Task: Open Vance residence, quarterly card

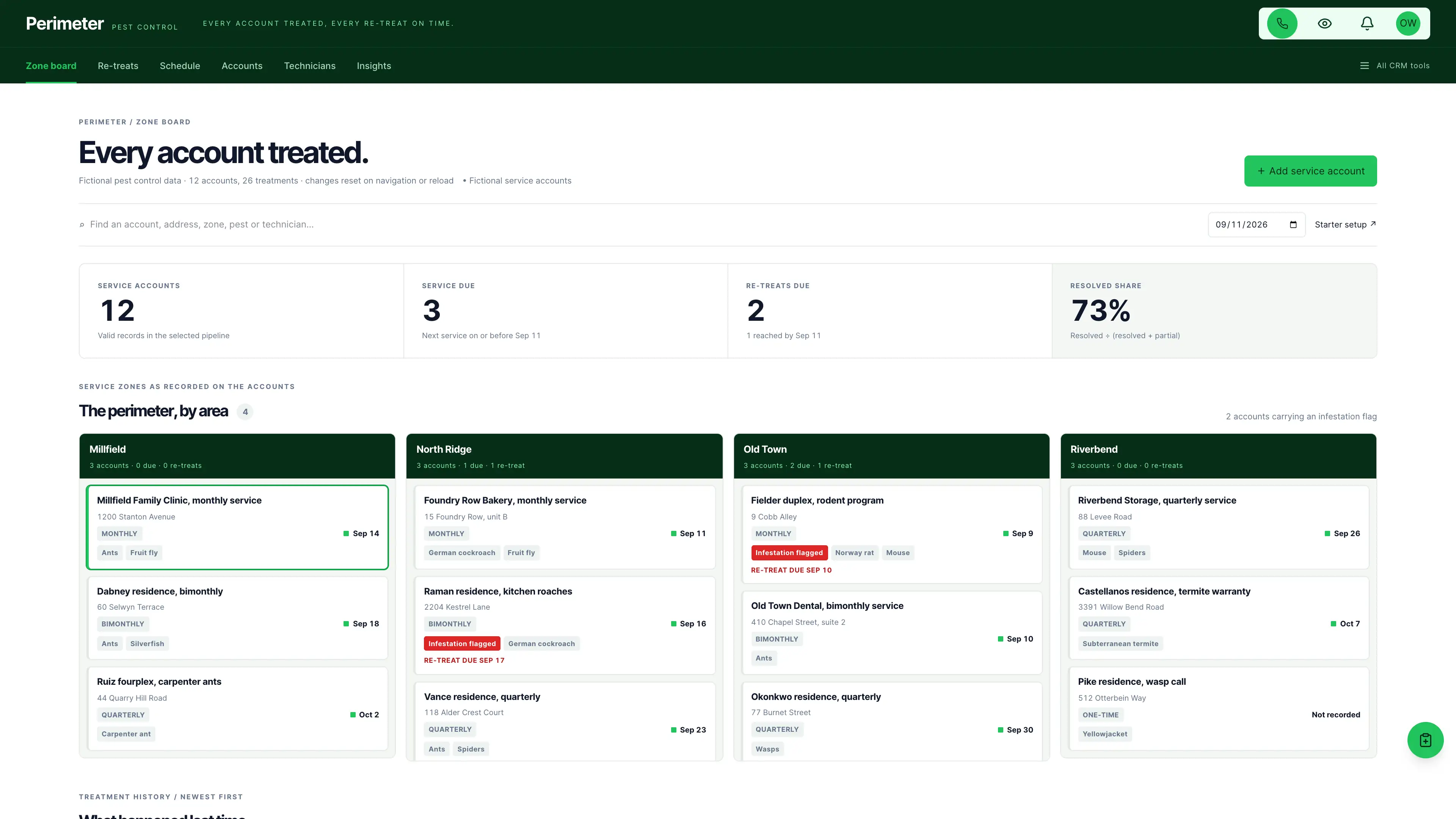Action: point(565,721)
